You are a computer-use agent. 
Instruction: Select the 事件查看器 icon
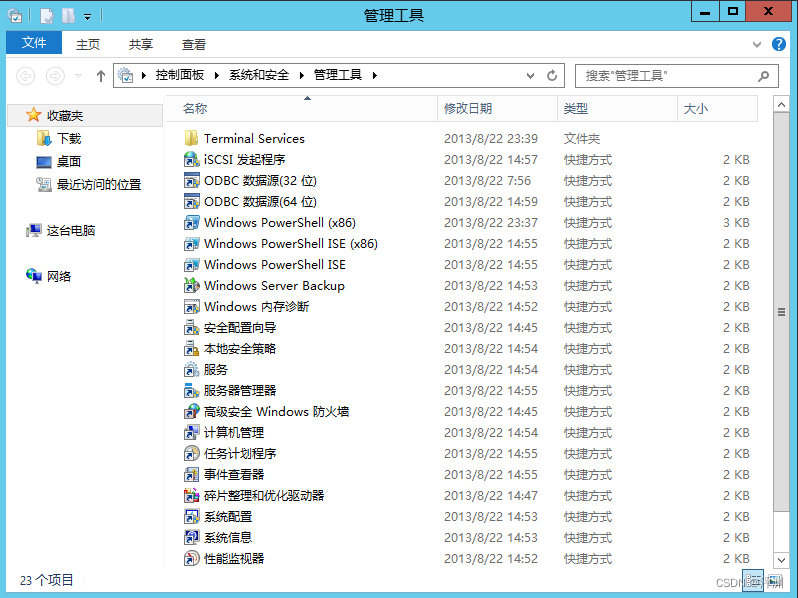(x=191, y=474)
